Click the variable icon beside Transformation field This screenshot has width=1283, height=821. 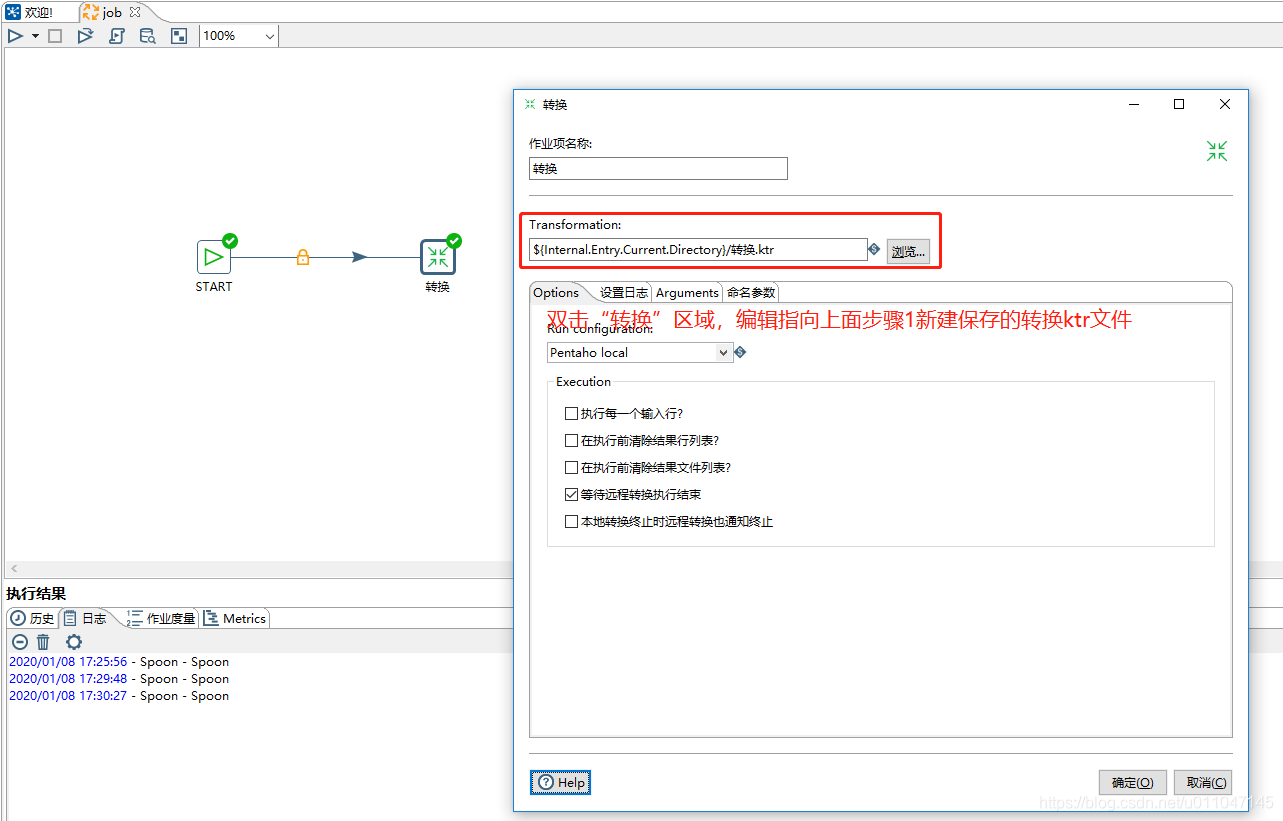click(874, 249)
